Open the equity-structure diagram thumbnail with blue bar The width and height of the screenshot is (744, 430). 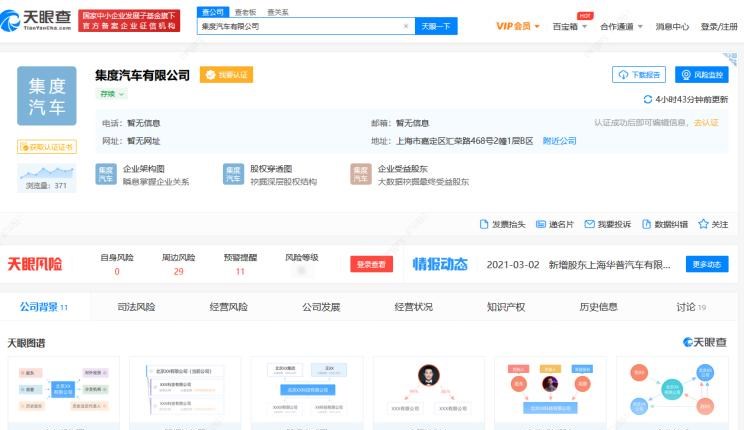pos(307,390)
